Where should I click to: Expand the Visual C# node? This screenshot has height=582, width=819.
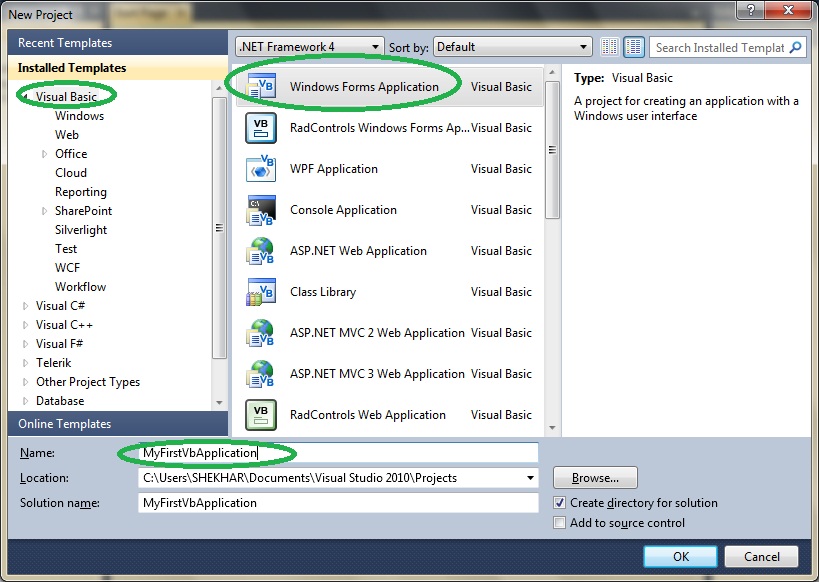25,306
